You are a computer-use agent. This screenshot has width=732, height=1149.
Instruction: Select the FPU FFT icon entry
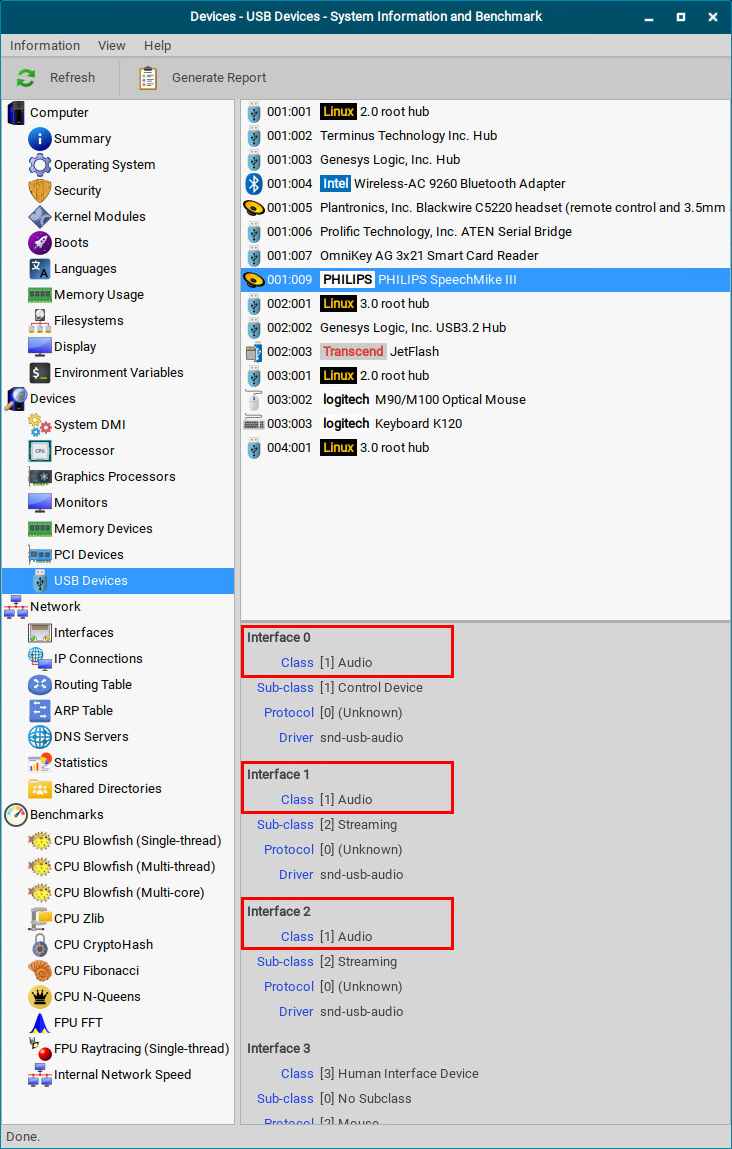click(x=40, y=1022)
